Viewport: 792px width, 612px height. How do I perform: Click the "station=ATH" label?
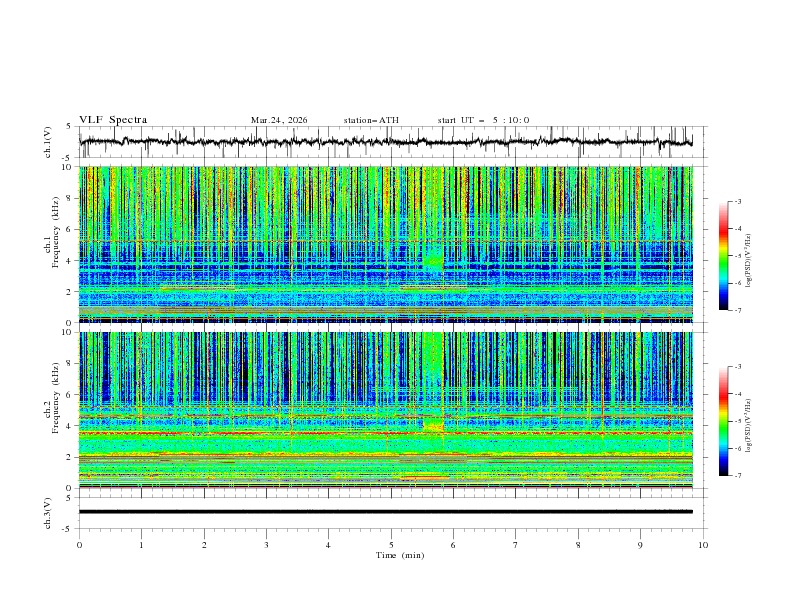[371, 120]
